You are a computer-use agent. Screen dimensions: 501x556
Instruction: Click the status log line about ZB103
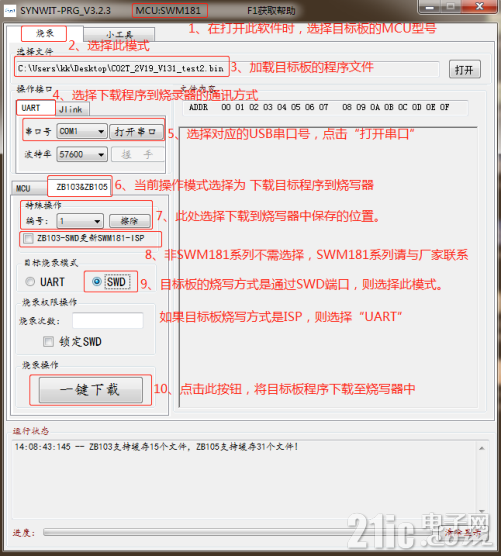[x=156, y=447]
